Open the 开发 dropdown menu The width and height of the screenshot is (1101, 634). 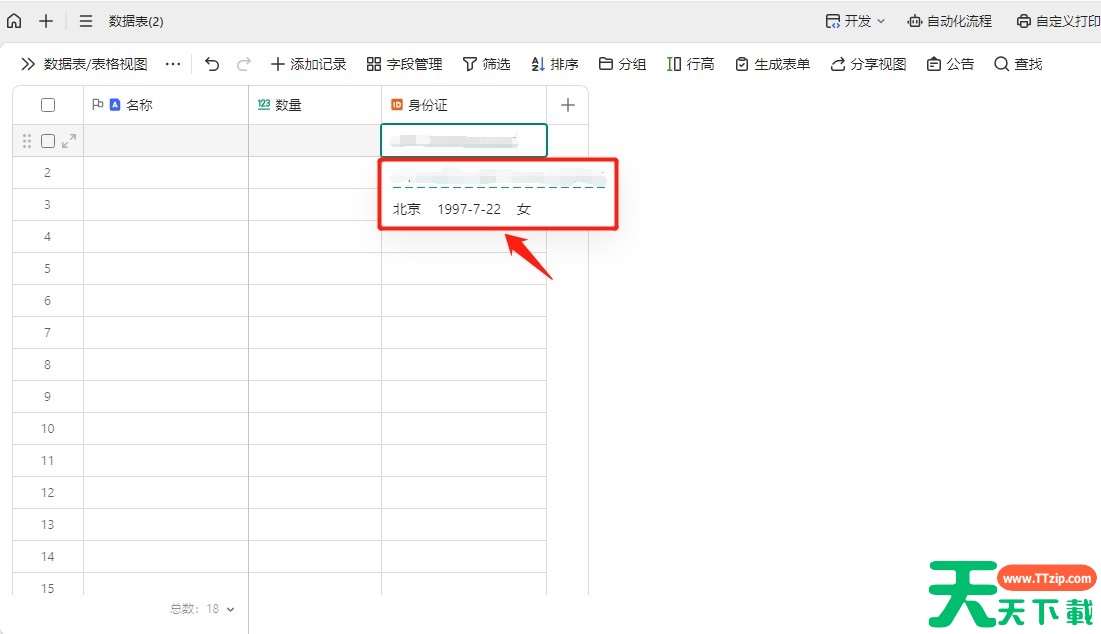pos(855,21)
